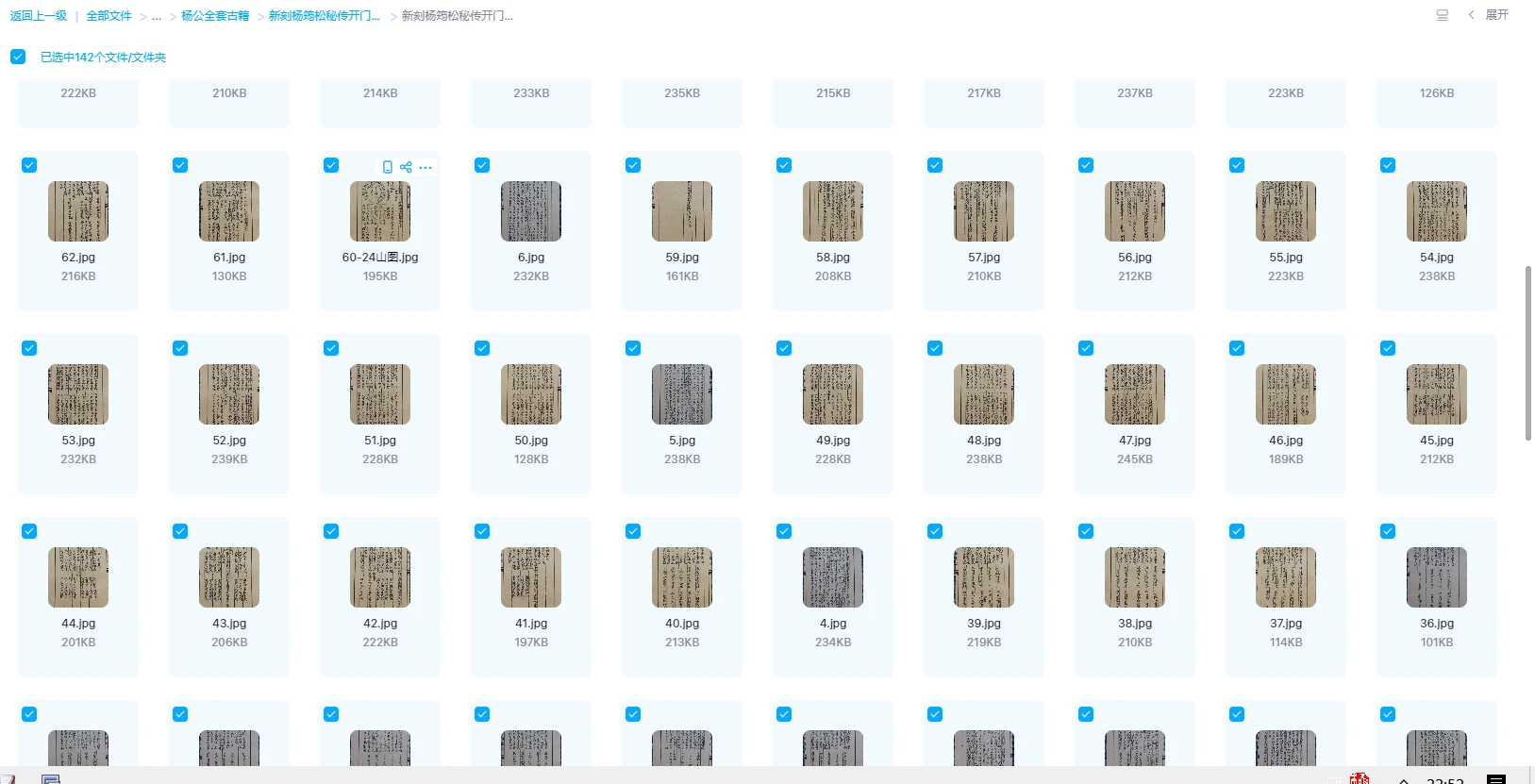Image resolution: width=1535 pixels, height=784 pixels.
Task: Open more options for 60-24山图.jpg
Action: pos(425,167)
